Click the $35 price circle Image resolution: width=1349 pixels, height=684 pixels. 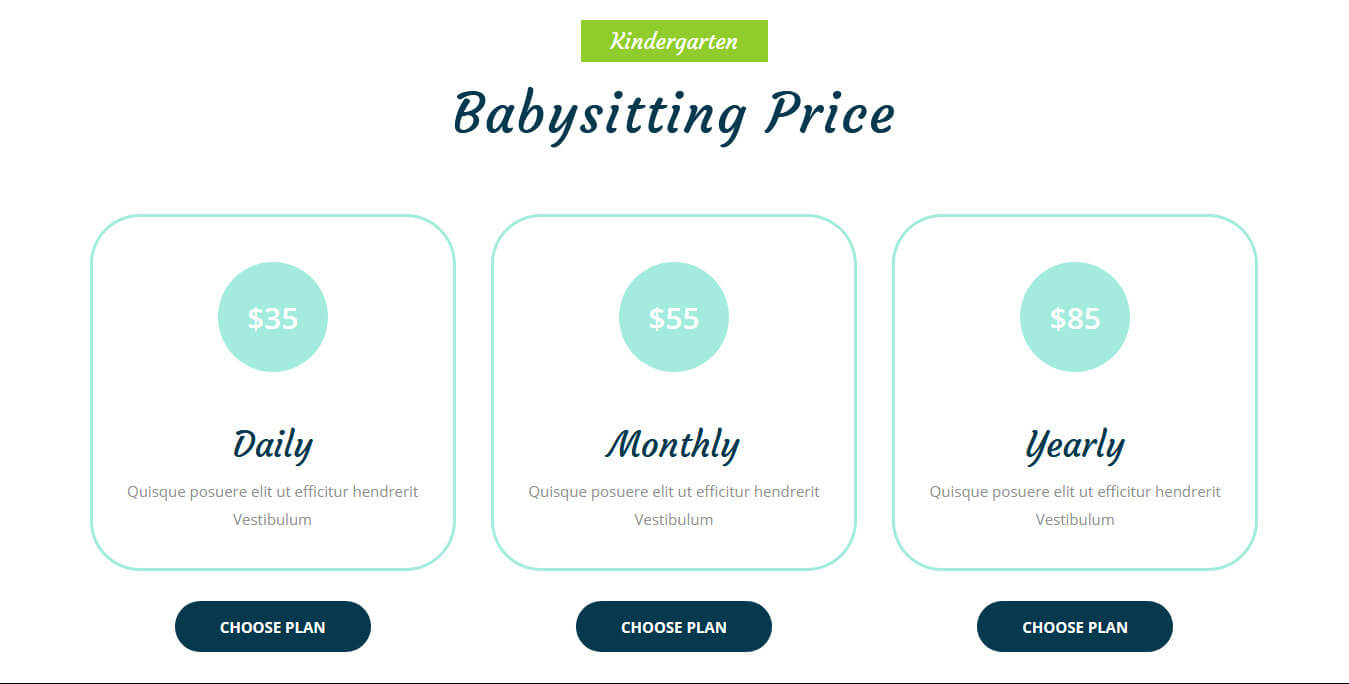(273, 317)
